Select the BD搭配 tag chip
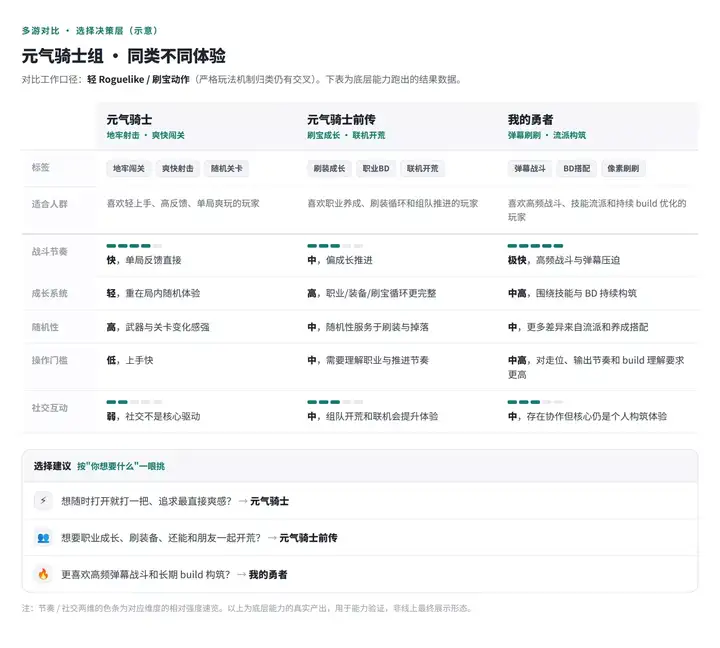 pos(577,169)
